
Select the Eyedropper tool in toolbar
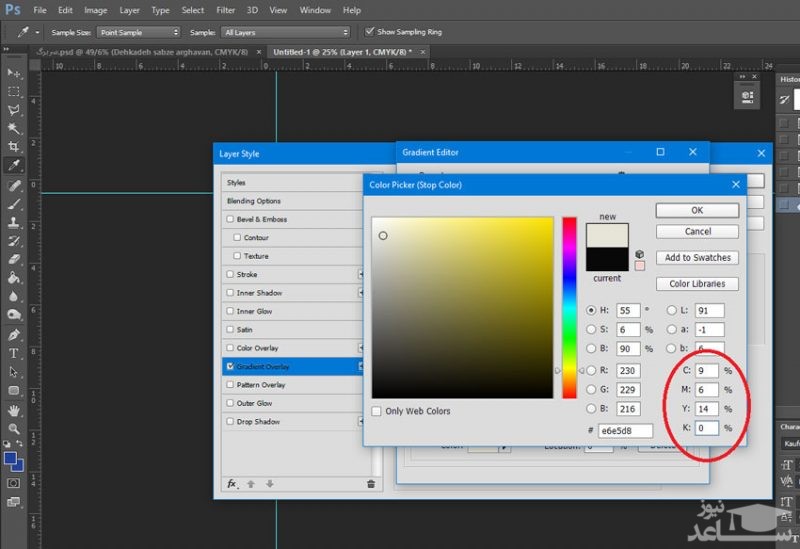click(14, 166)
